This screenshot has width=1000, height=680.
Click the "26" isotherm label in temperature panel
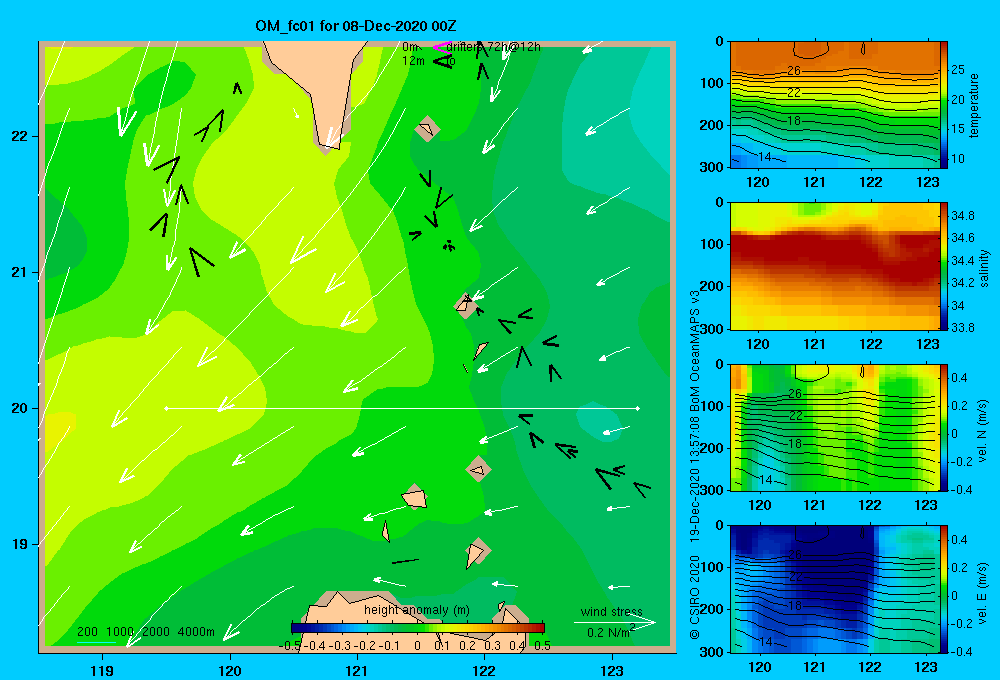point(793,71)
